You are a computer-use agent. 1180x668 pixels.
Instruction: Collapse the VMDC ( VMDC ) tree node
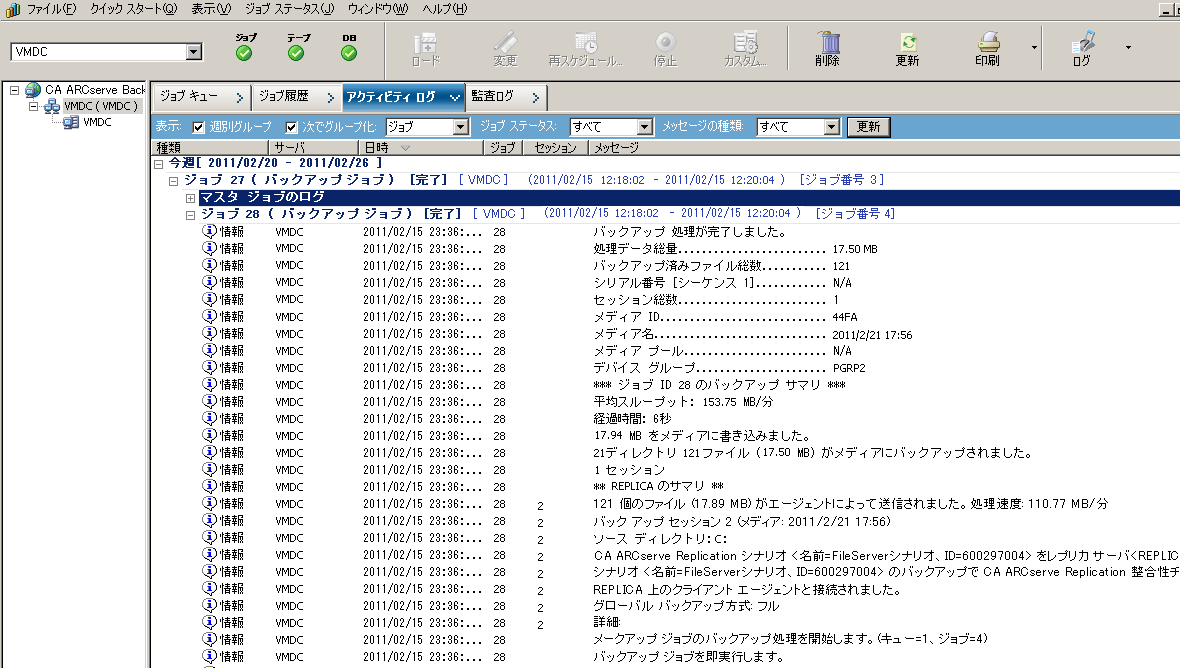[x=33, y=106]
